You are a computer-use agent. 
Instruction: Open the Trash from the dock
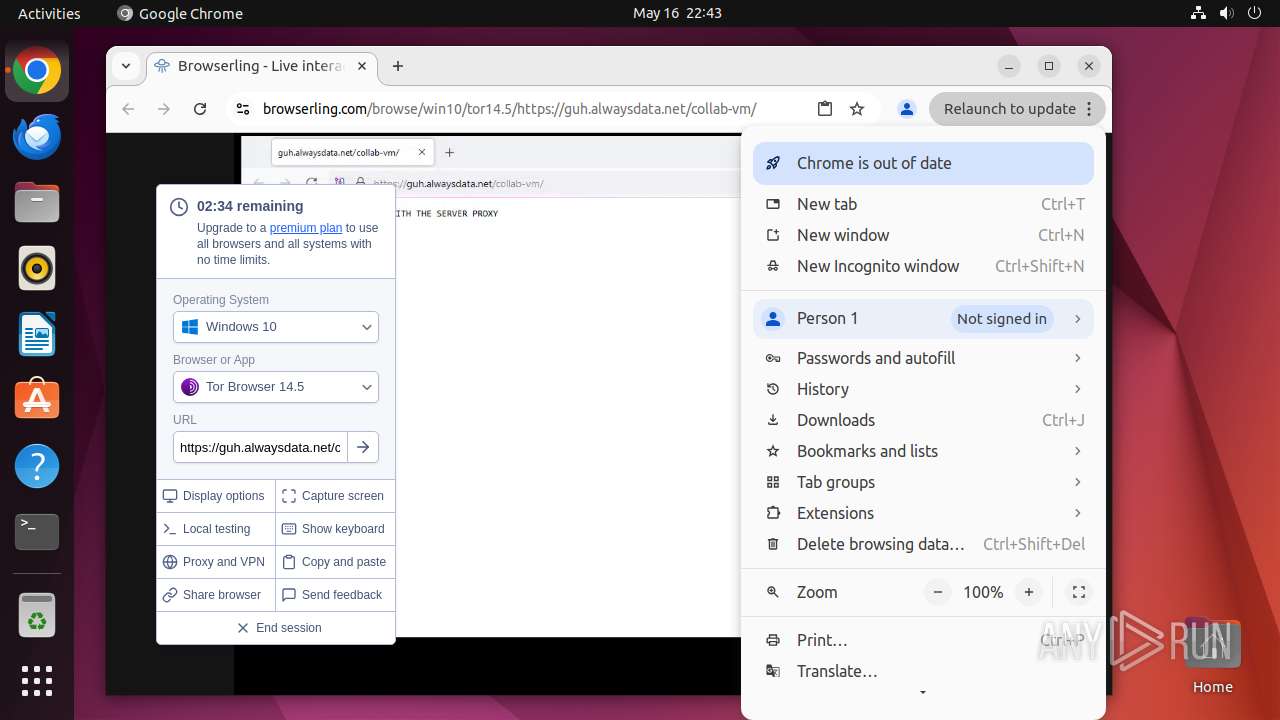tap(37, 616)
